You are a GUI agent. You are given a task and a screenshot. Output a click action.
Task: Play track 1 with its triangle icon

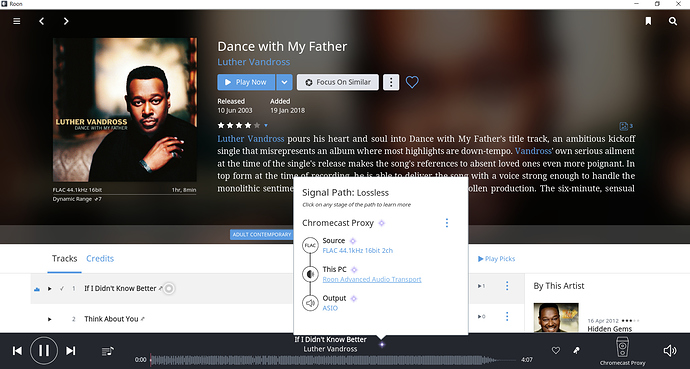(x=50, y=289)
